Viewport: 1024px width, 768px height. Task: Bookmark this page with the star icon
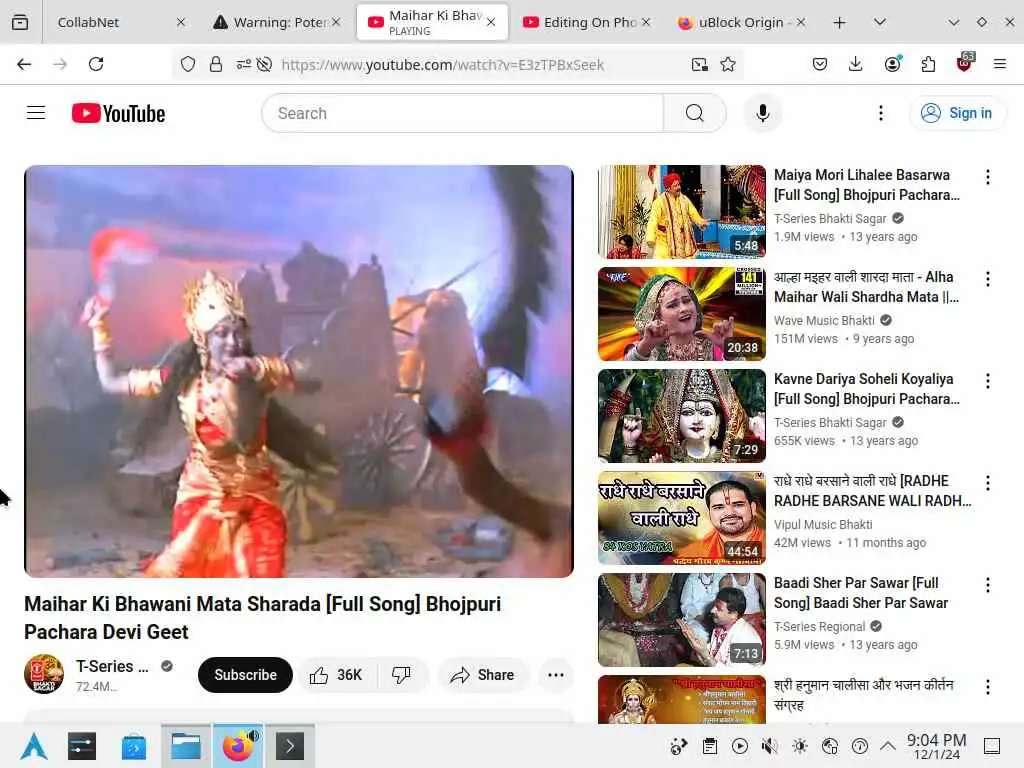click(x=728, y=64)
